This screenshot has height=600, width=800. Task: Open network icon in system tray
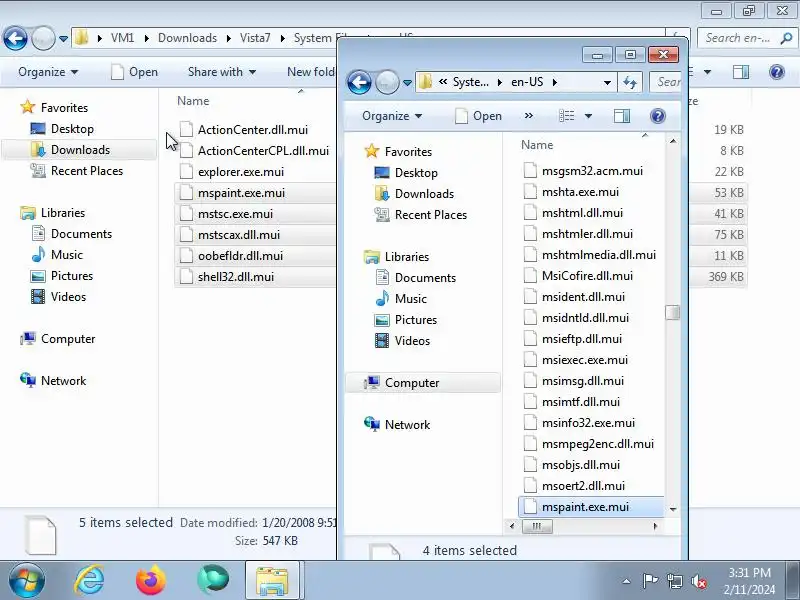click(674, 581)
